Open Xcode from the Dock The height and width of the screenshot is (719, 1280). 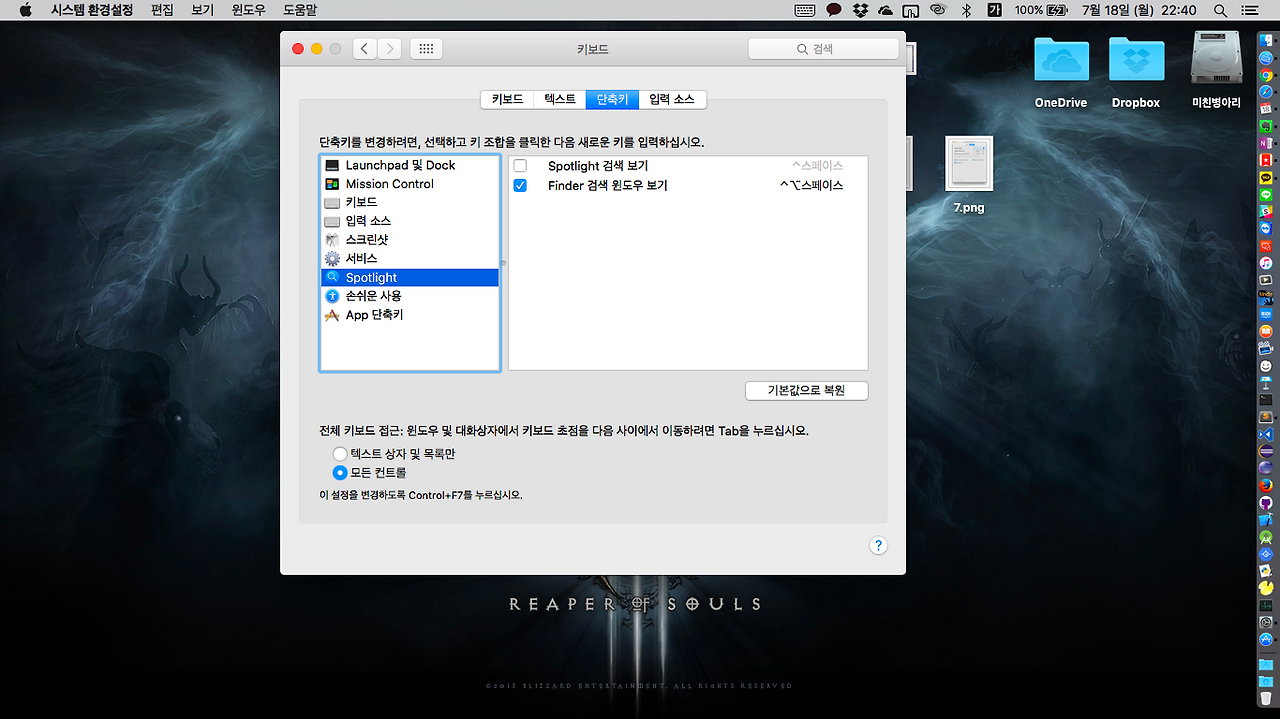point(1266,520)
